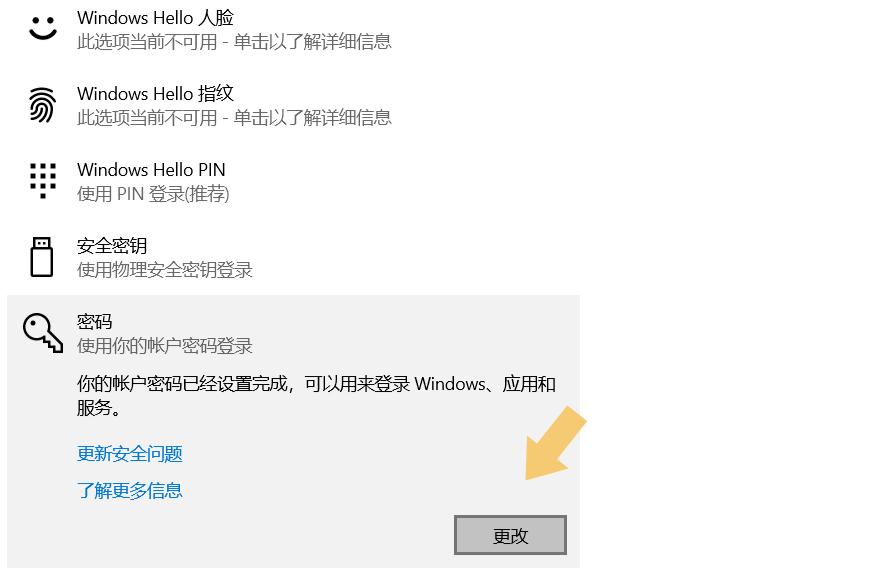The image size is (870, 580).
Task: Click the orange arrow annotation
Action: (x=555, y=443)
